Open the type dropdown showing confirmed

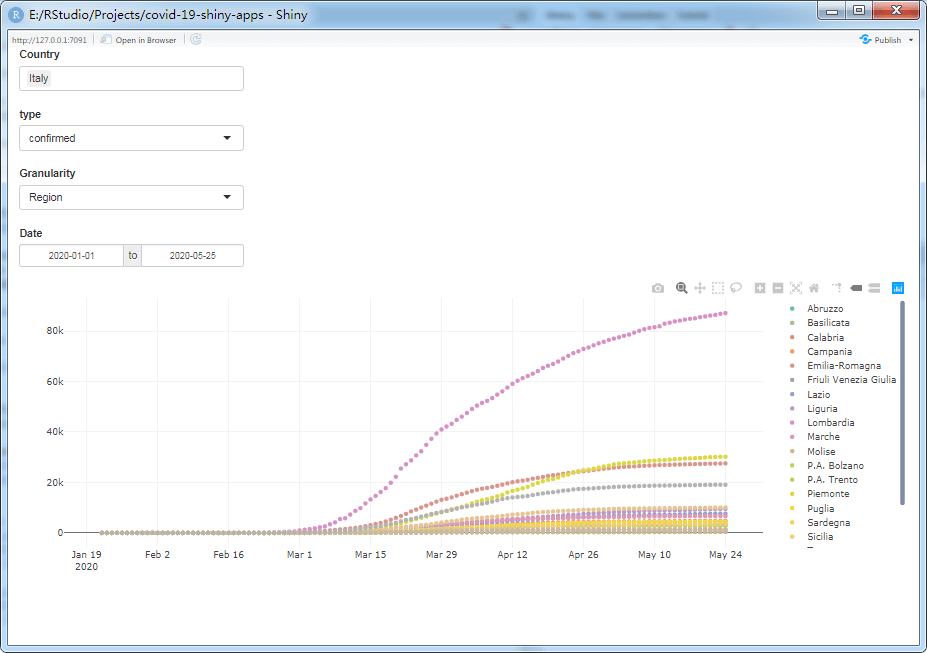pos(131,138)
